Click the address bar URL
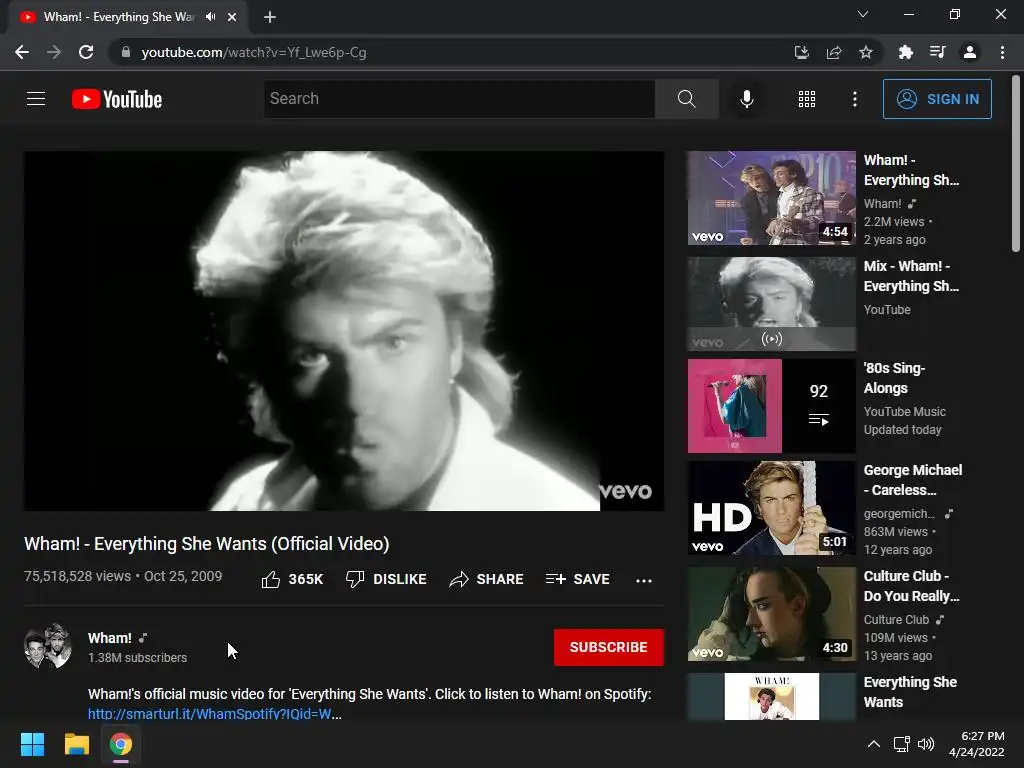The width and height of the screenshot is (1024, 768). (254, 52)
